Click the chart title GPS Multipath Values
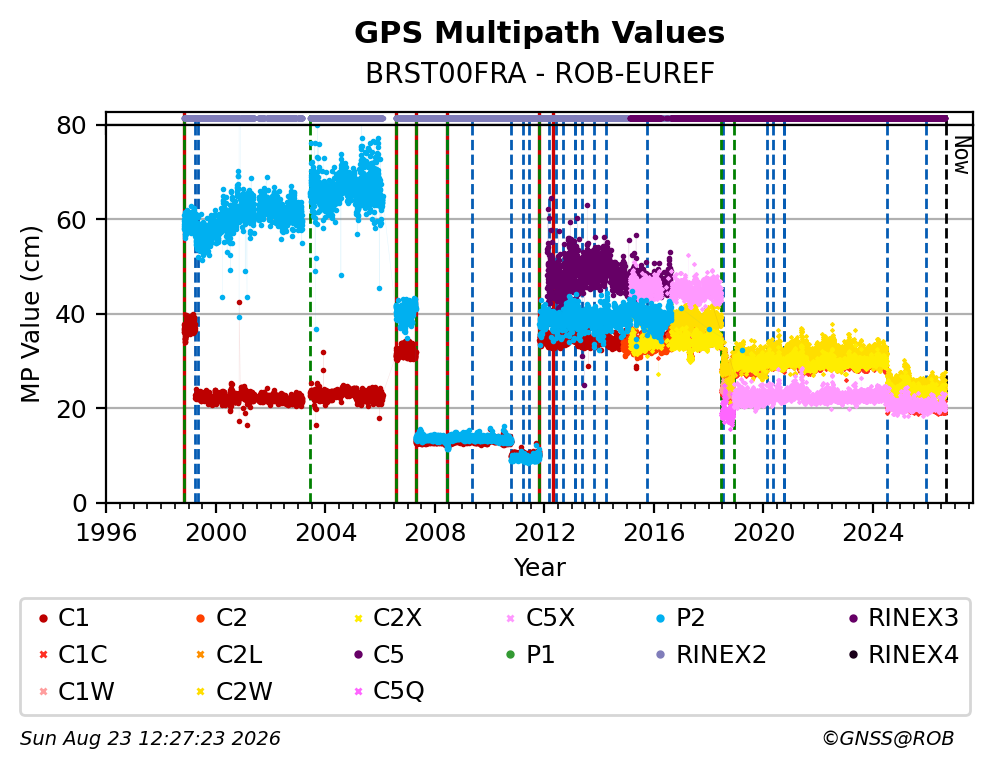The height and width of the screenshot is (769, 992). [x=539, y=33]
